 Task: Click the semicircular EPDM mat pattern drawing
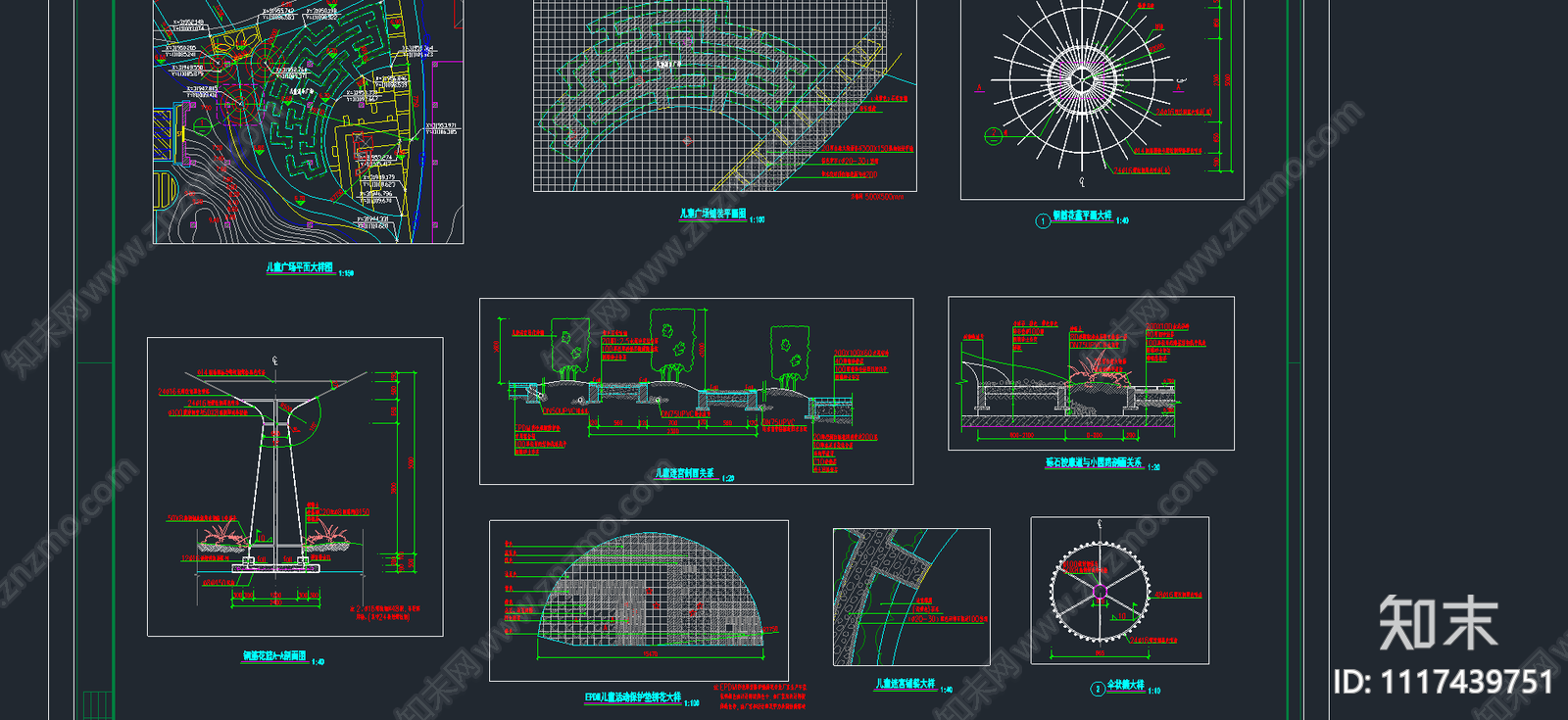(x=652, y=595)
